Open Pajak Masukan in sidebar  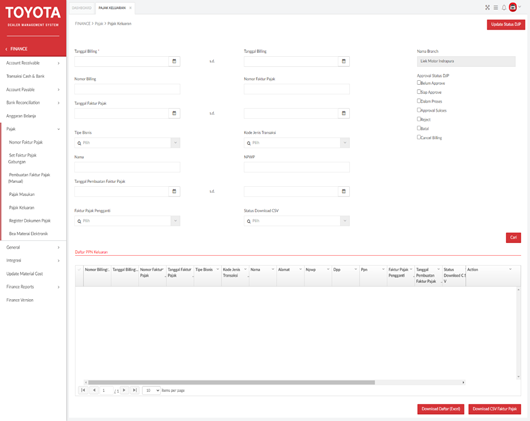pos(22,194)
